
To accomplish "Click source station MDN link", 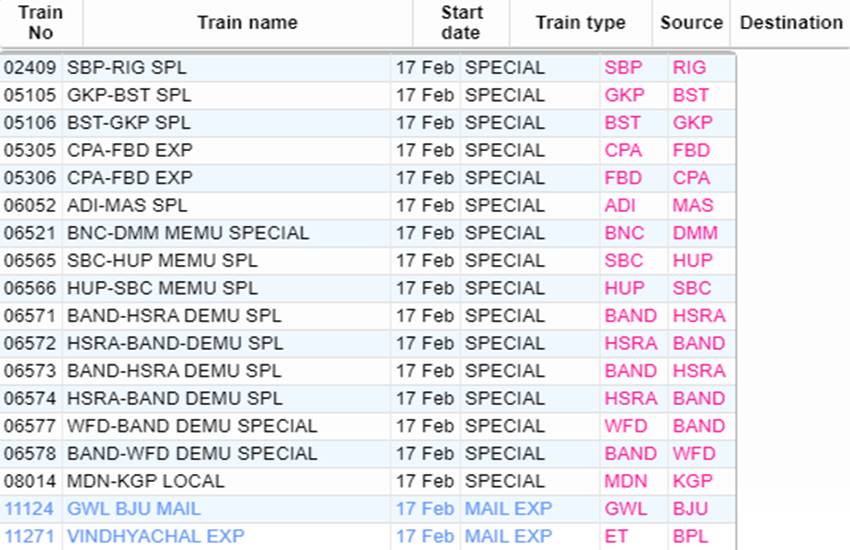I will [x=626, y=481].
